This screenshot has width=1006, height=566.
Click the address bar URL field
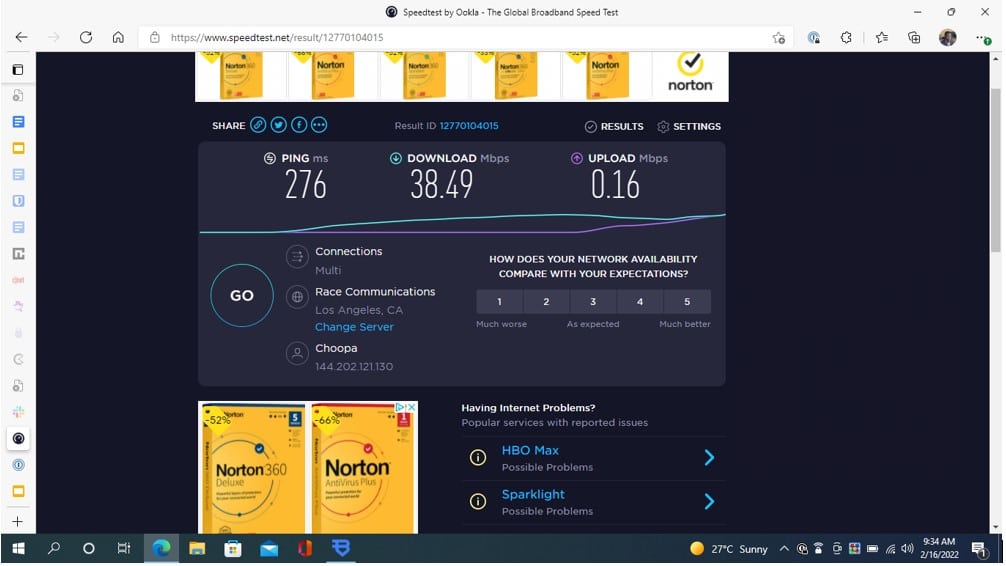click(x=465, y=37)
